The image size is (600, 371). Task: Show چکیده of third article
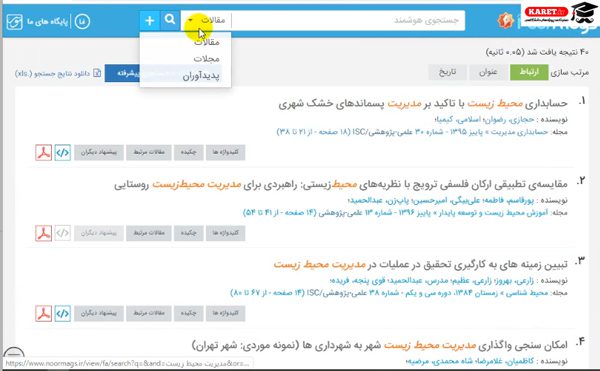pos(189,313)
